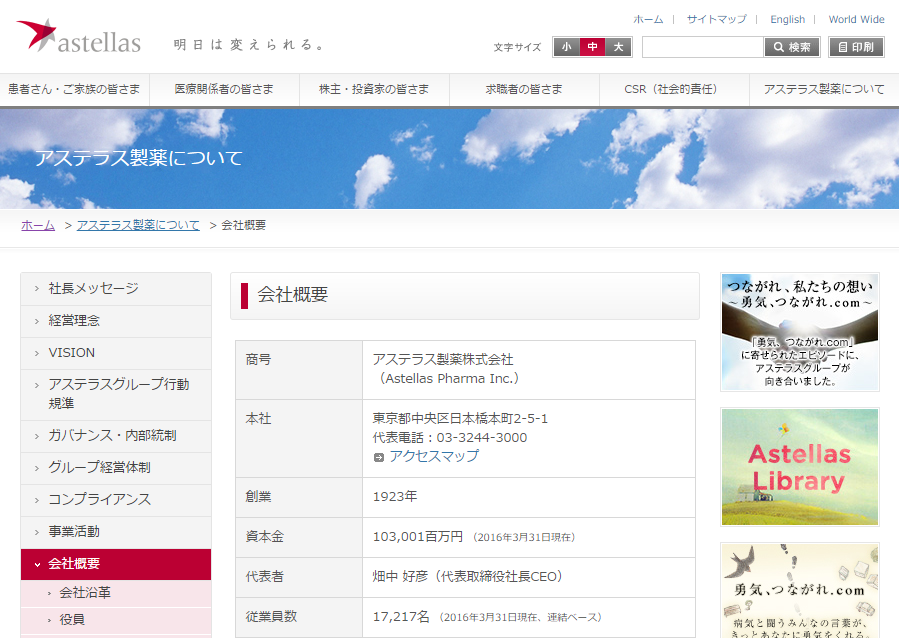Open the World Wide link
This screenshot has width=899, height=638.
click(x=856, y=19)
